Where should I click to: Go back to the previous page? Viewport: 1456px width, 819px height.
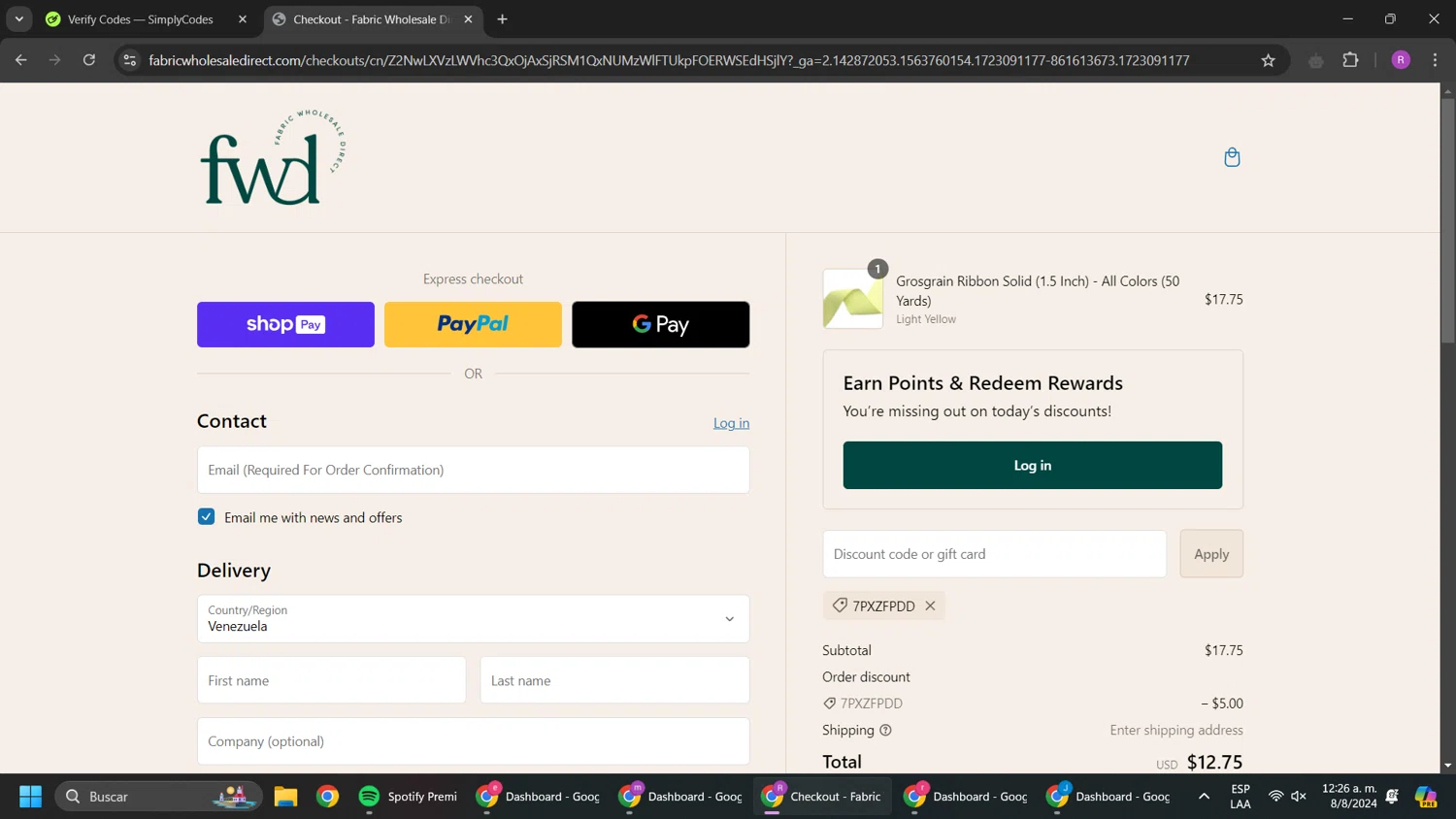(21, 60)
